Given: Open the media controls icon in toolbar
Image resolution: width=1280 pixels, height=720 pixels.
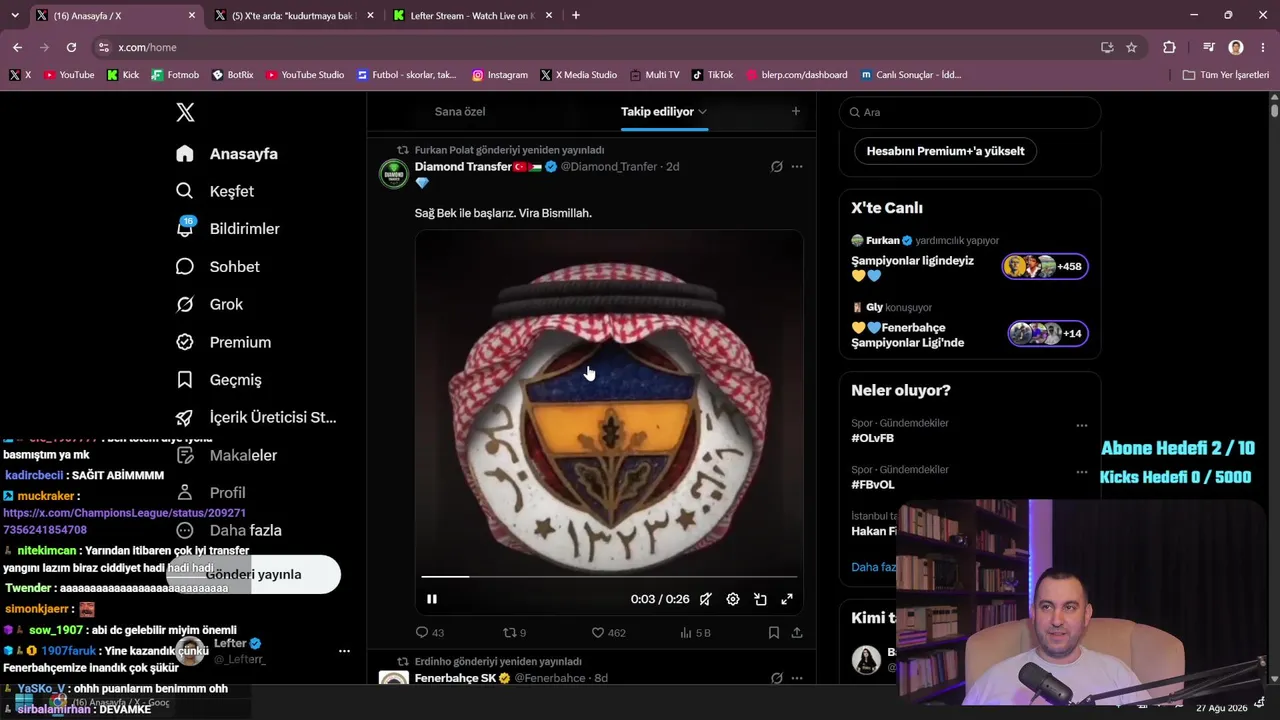Looking at the screenshot, I should [1209, 47].
